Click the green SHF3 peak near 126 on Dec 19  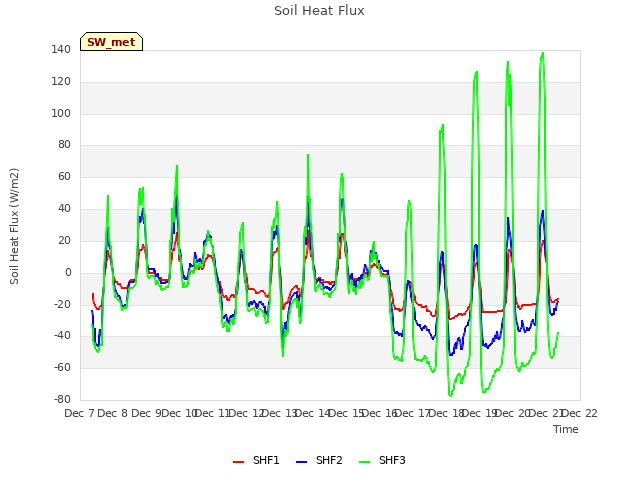[x=476, y=72]
